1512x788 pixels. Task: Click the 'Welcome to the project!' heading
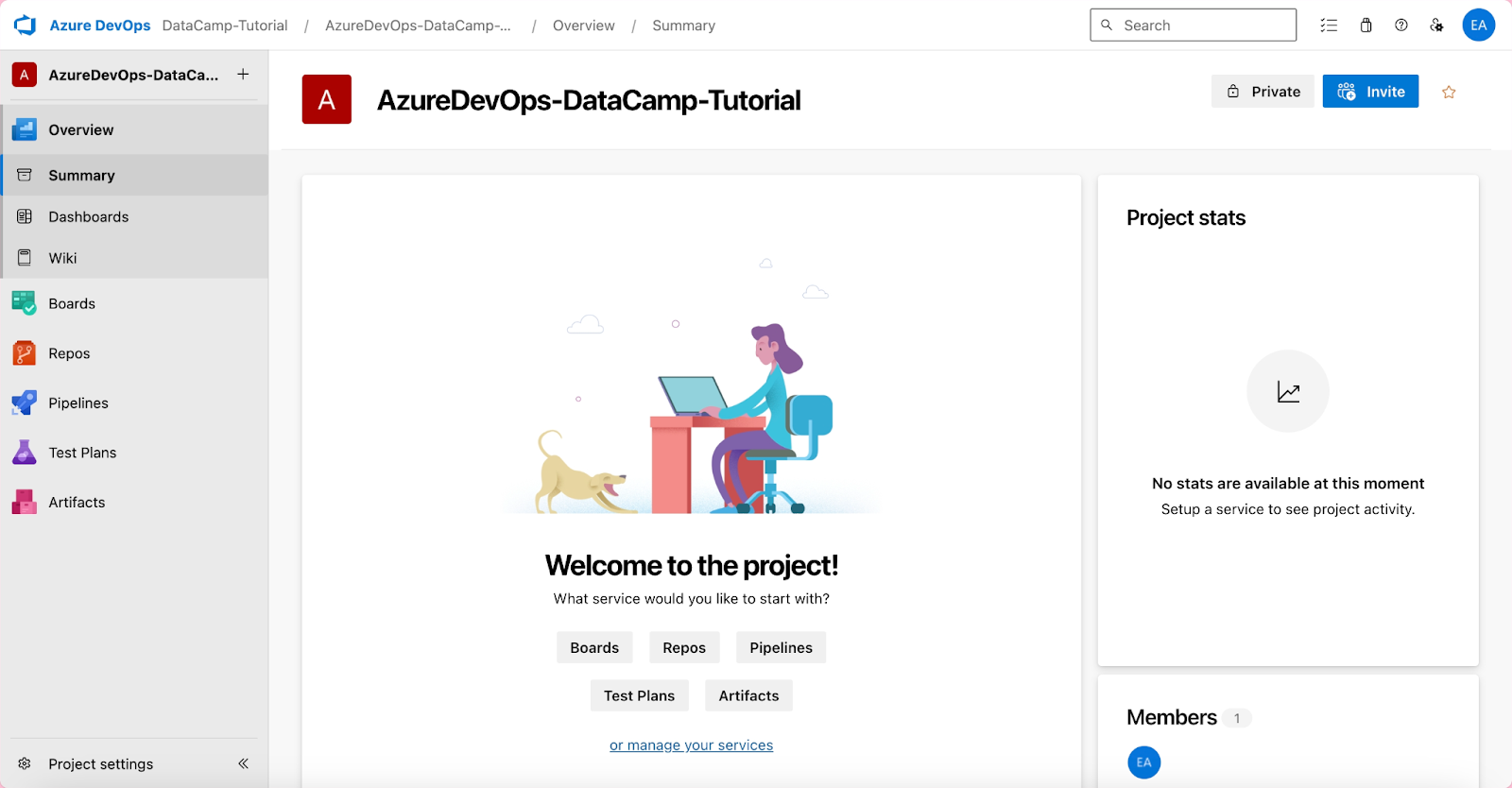click(x=692, y=565)
